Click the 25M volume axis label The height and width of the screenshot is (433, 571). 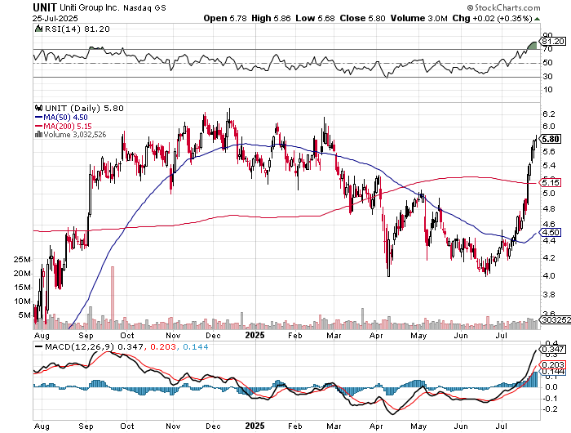22,260
